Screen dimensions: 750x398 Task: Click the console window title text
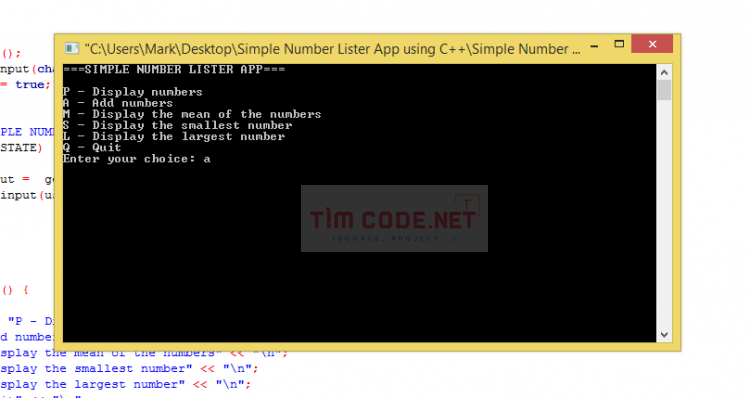332,49
